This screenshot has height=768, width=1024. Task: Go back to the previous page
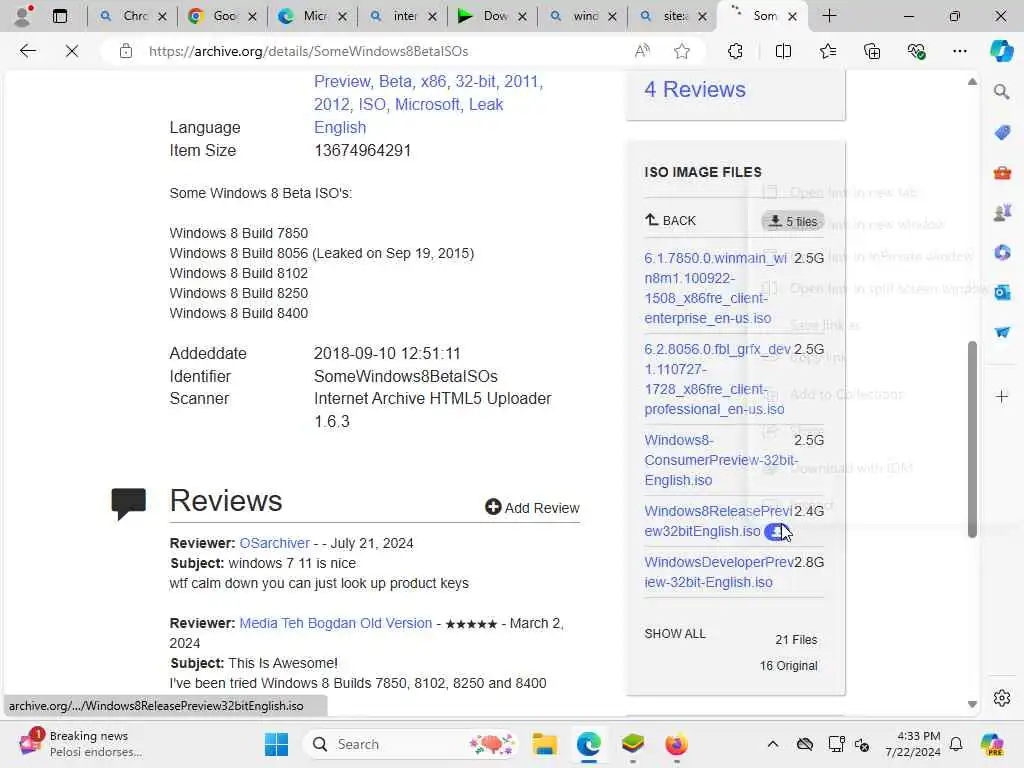coord(27,51)
